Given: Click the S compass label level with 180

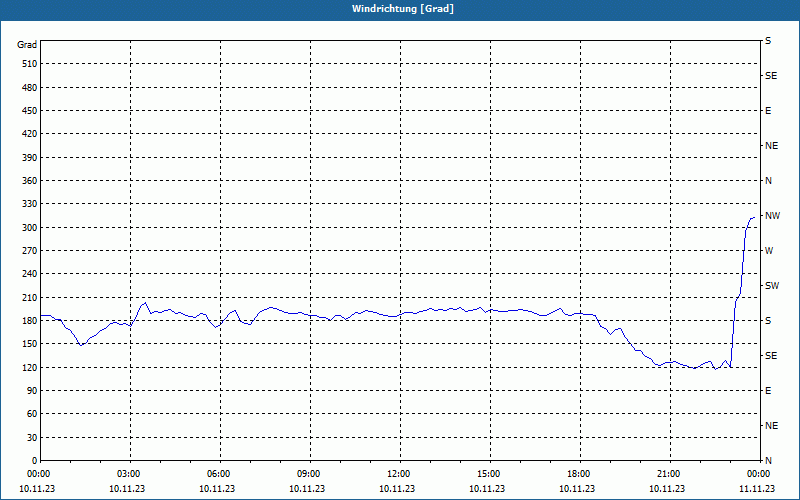Looking at the screenshot, I should point(768,321).
